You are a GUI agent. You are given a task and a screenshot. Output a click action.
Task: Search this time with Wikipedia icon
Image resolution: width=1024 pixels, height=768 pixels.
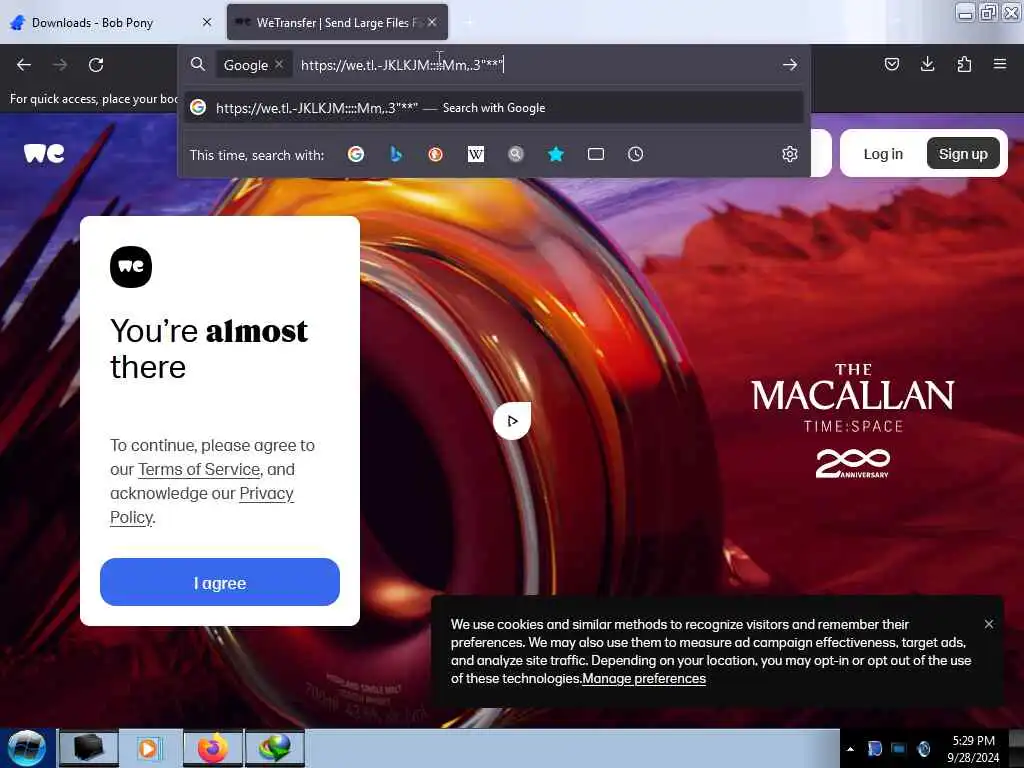476,154
